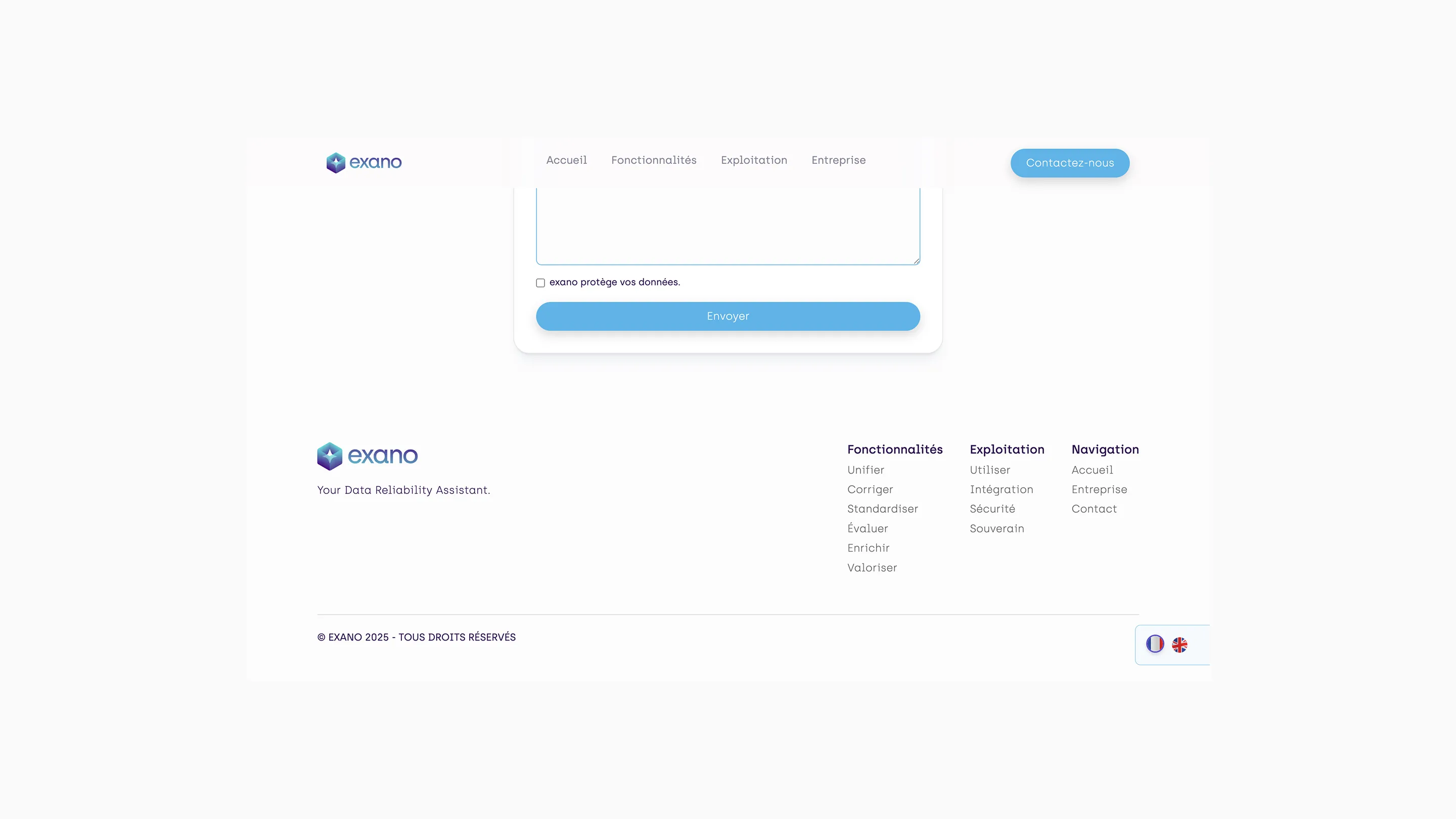The width and height of the screenshot is (1456, 819).
Task: Click inside the message text area
Action: (727, 226)
